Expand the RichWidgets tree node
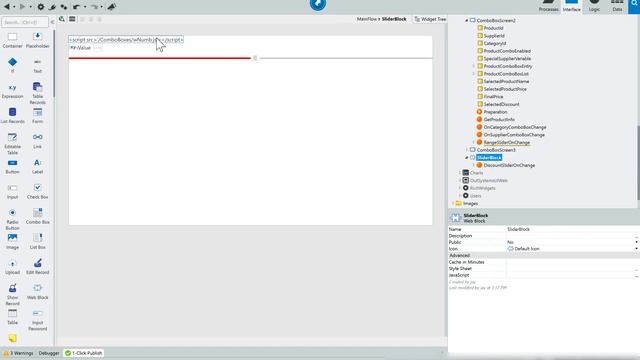 460,188
